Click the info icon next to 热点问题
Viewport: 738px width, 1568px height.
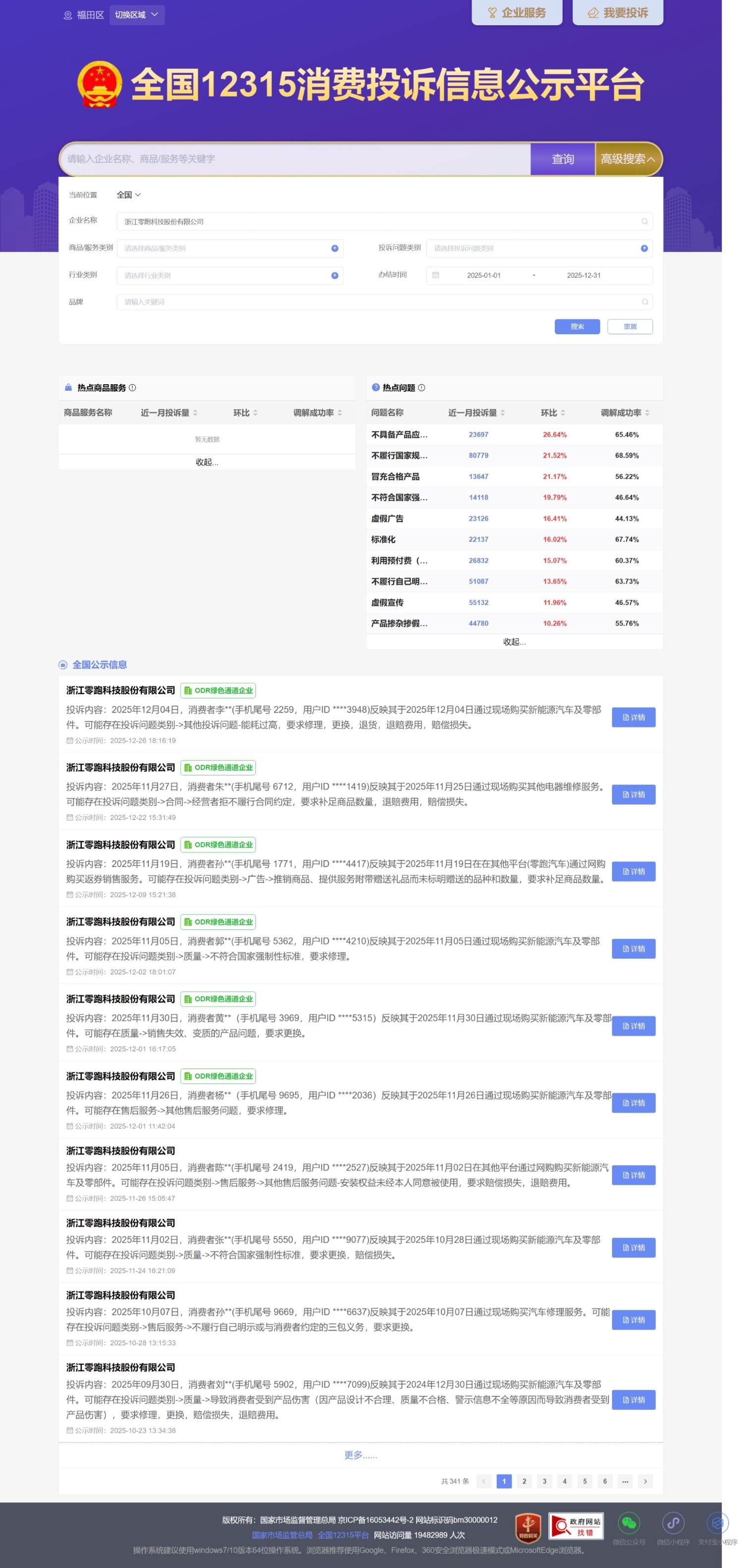[422, 388]
